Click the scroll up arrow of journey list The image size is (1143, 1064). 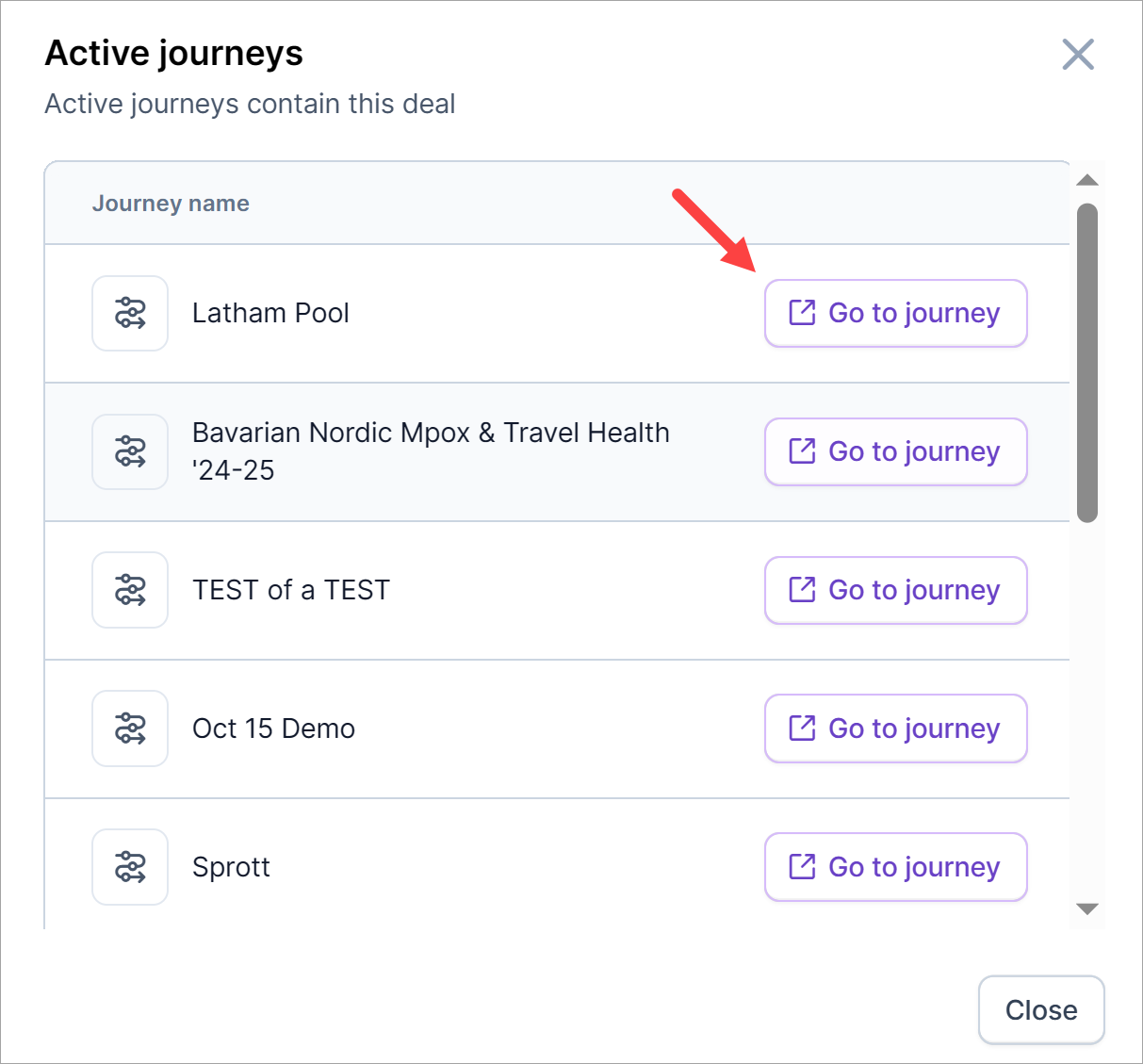coord(1087,180)
